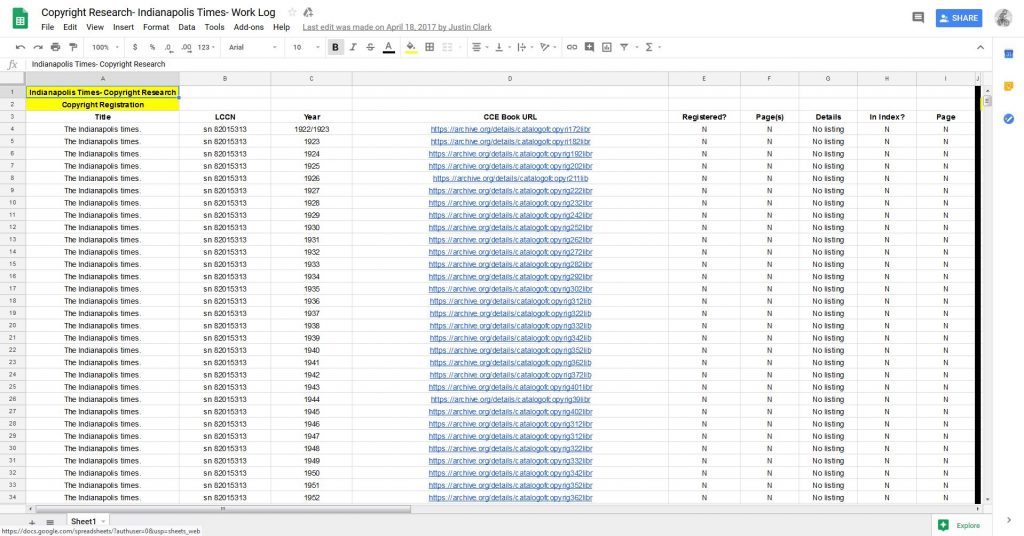Screen dimensions: 1024x536
Task: Open the vertical align dropdown
Action: pos(502,47)
